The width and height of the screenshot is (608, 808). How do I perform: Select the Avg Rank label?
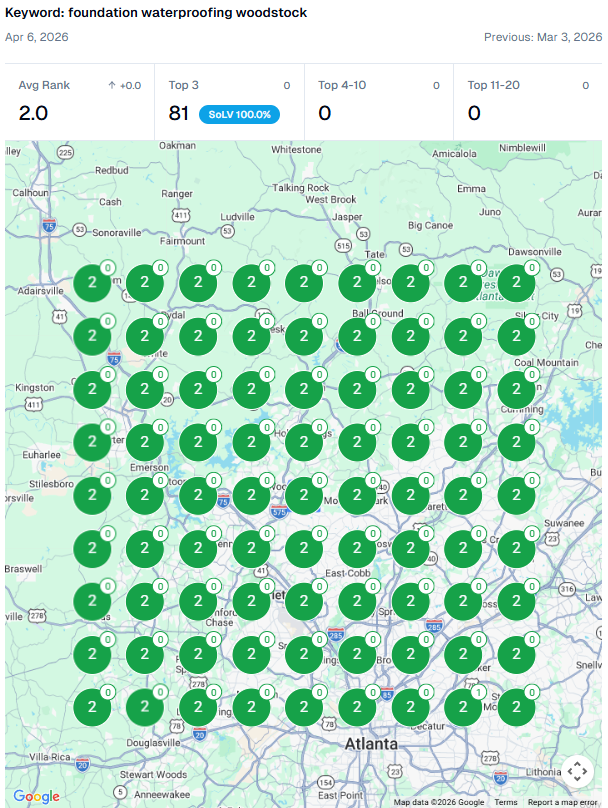(x=44, y=85)
